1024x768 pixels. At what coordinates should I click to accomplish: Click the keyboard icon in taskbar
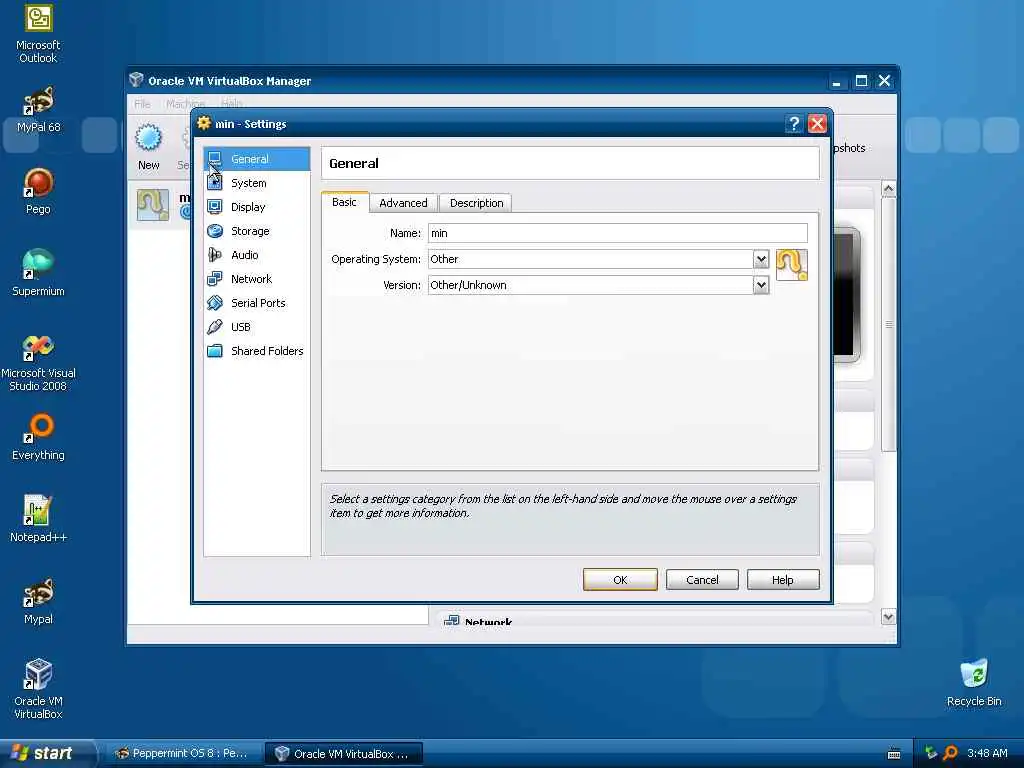(x=894, y=754)
